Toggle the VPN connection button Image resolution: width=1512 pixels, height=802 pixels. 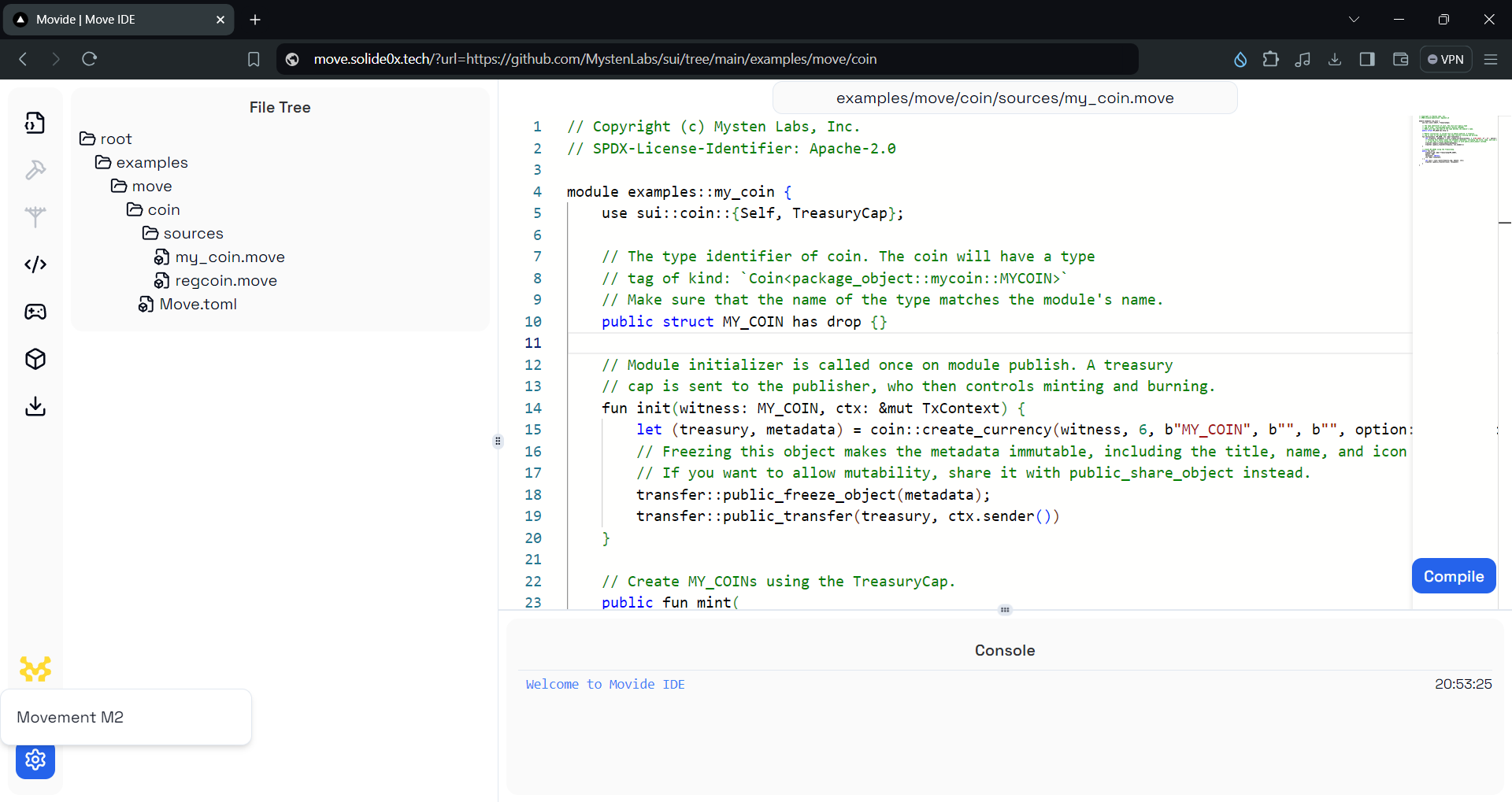(1447, 59)
